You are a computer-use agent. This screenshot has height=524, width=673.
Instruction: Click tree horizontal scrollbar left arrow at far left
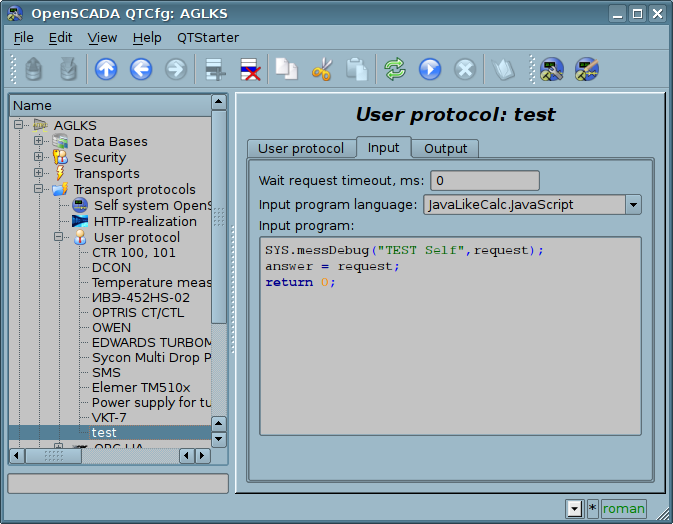pos(17,455)
